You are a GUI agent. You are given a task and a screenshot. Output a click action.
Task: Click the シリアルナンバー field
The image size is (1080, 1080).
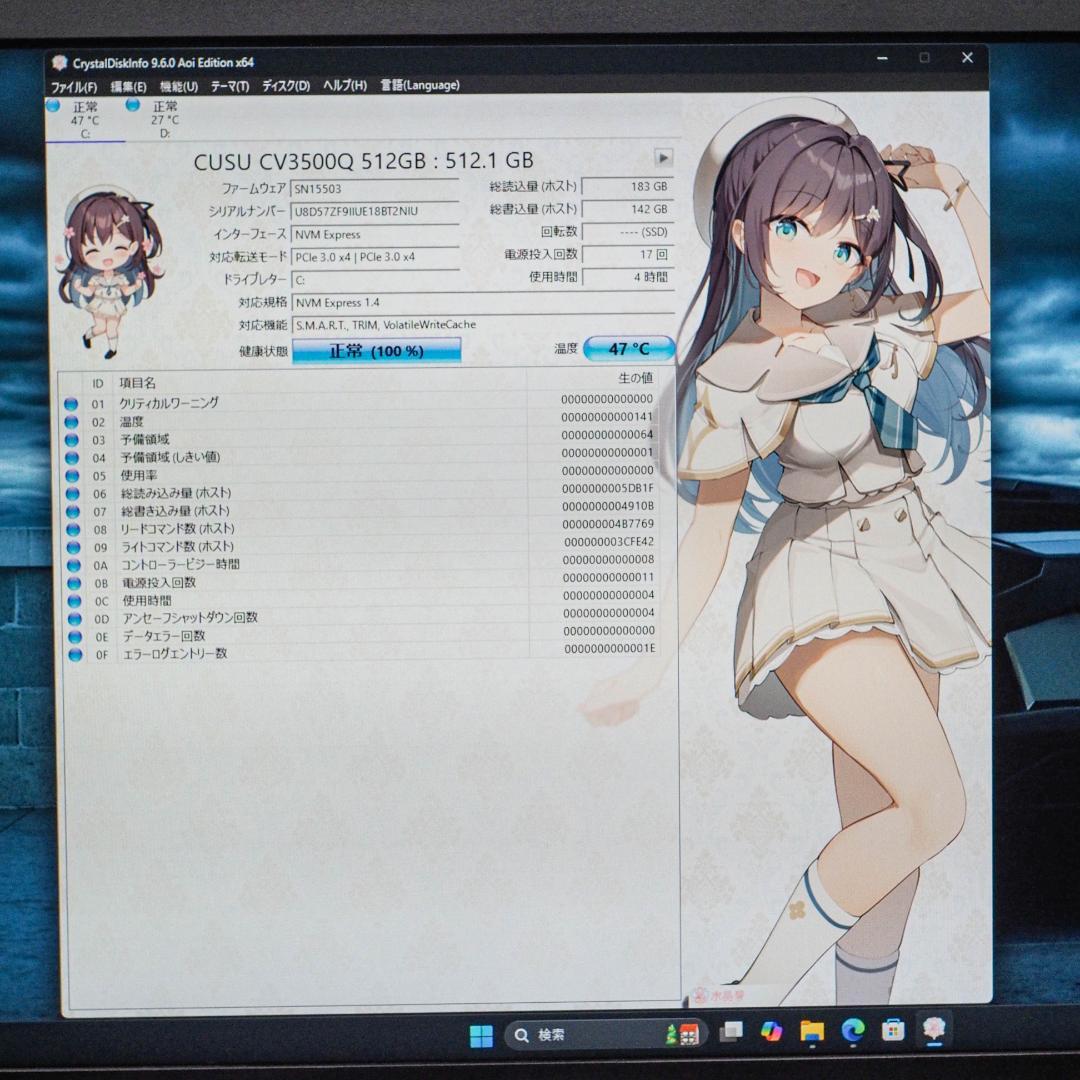point(375,211)
